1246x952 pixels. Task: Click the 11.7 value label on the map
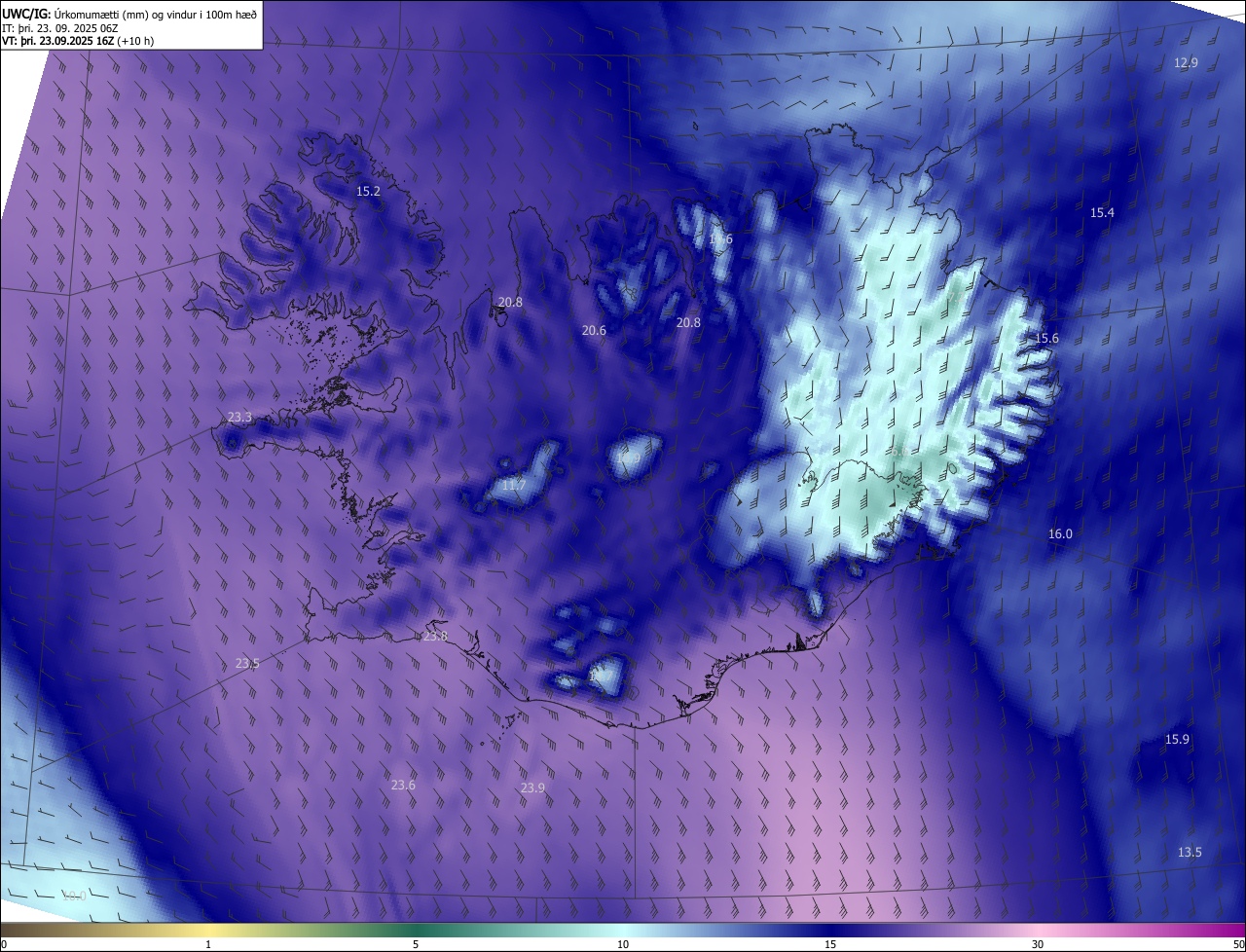(514, 485)
